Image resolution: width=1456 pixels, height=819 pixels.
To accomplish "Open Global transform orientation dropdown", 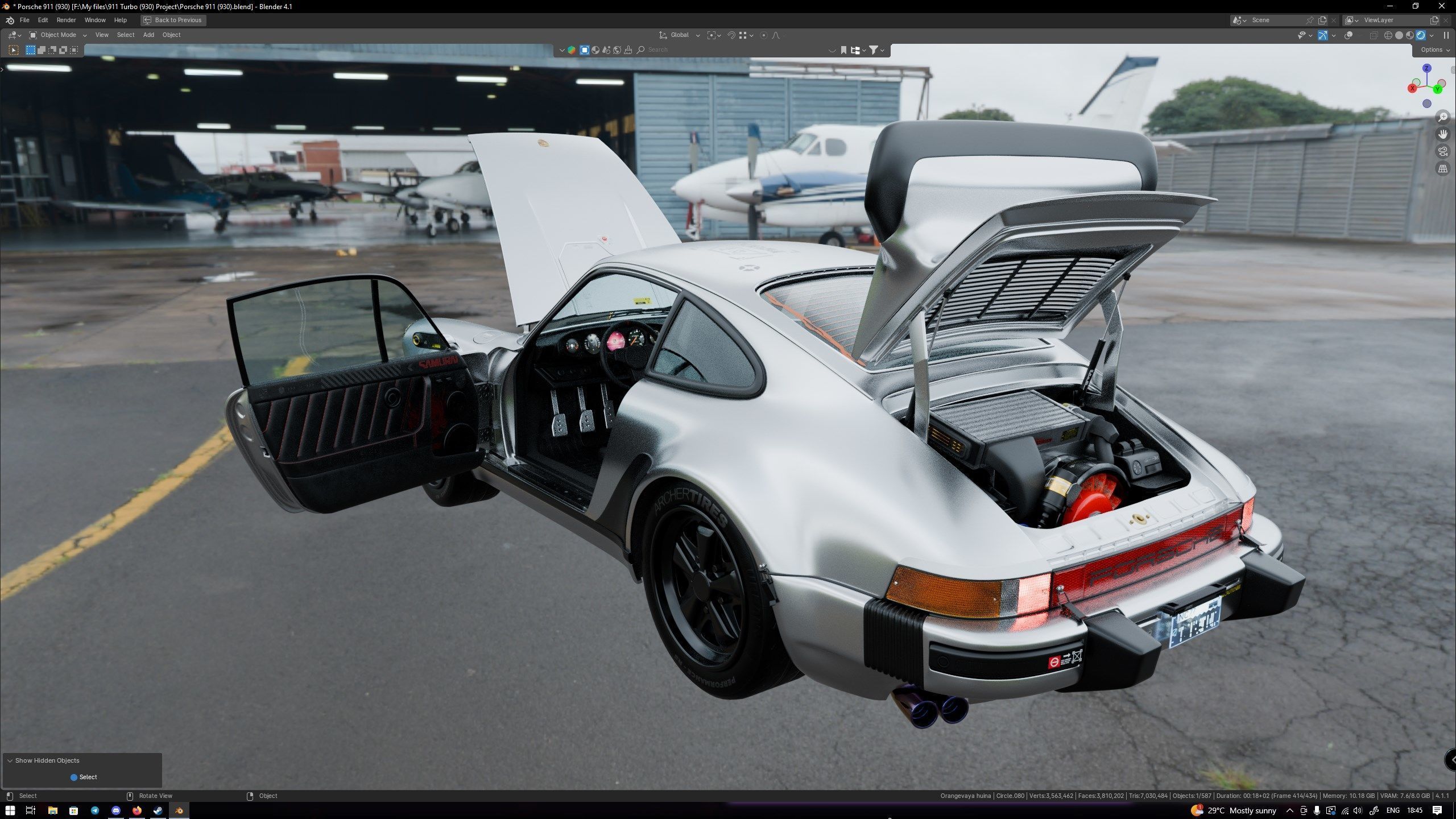I will (680, 35).
